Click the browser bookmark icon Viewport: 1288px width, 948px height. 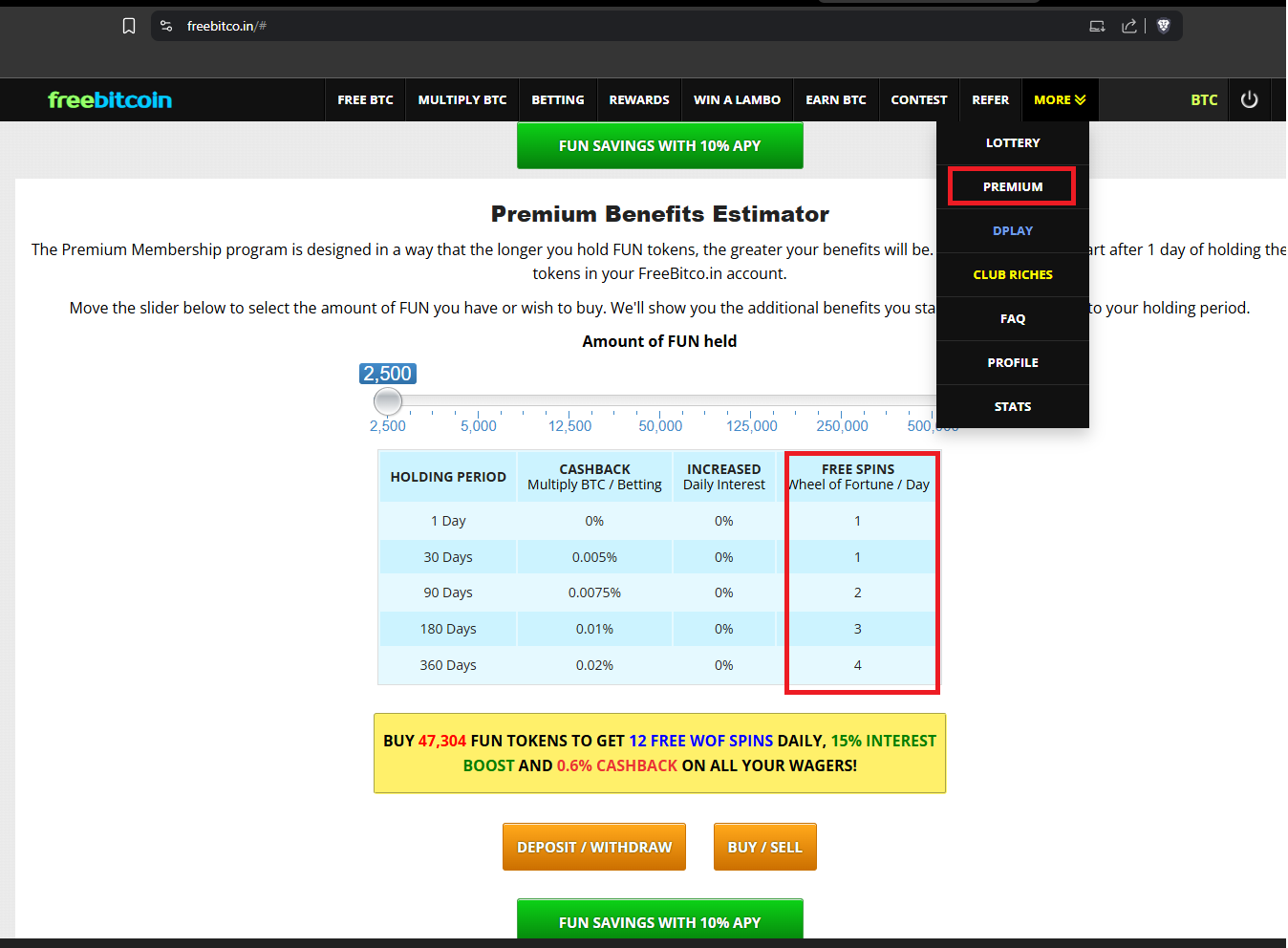pyautogui.click(x=129, y=26)
